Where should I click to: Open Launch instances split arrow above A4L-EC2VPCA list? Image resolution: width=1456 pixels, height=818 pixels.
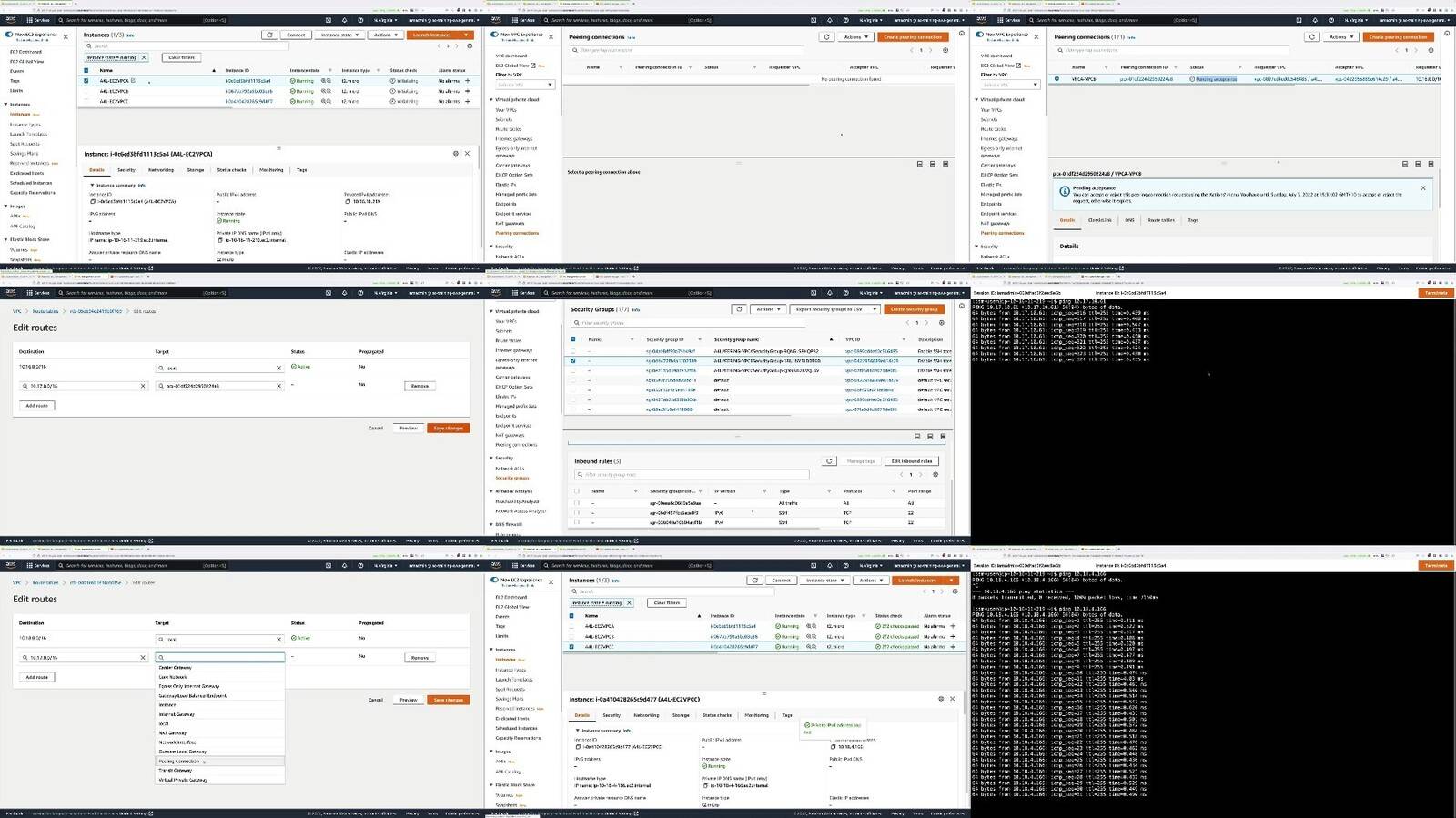[466, 35]
